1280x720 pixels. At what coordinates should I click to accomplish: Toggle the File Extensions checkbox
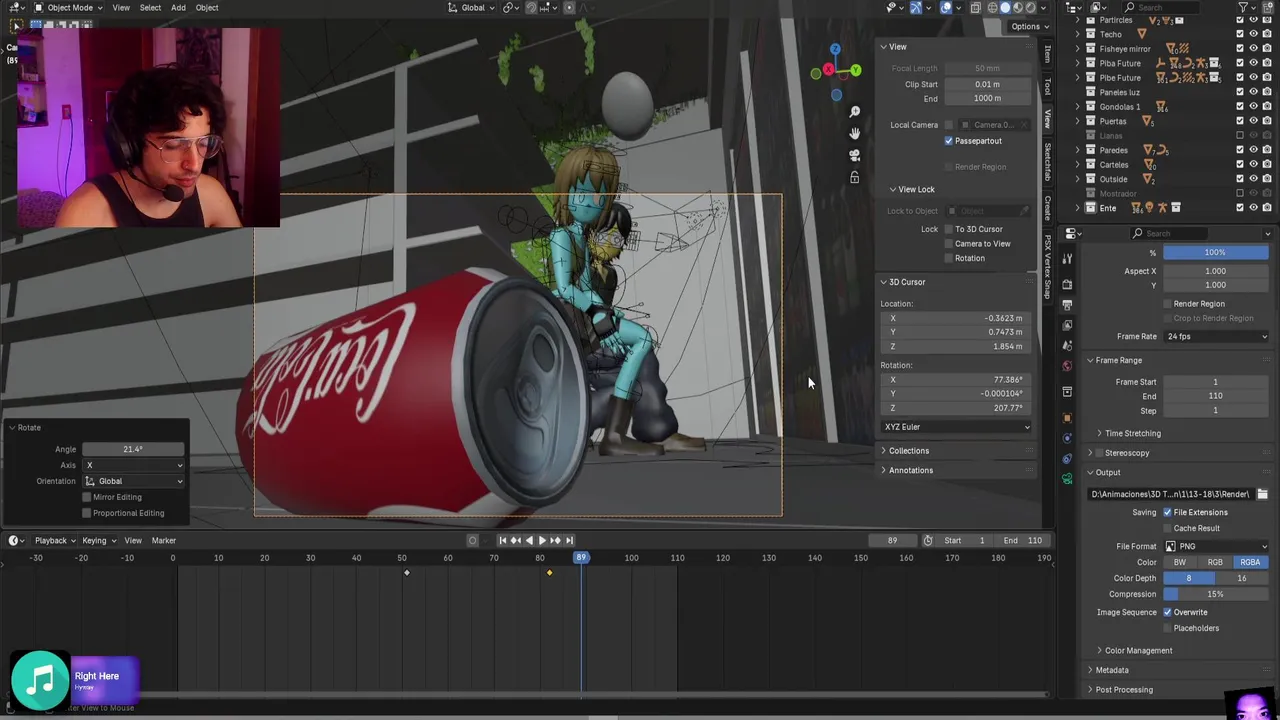click(1167, 512)
